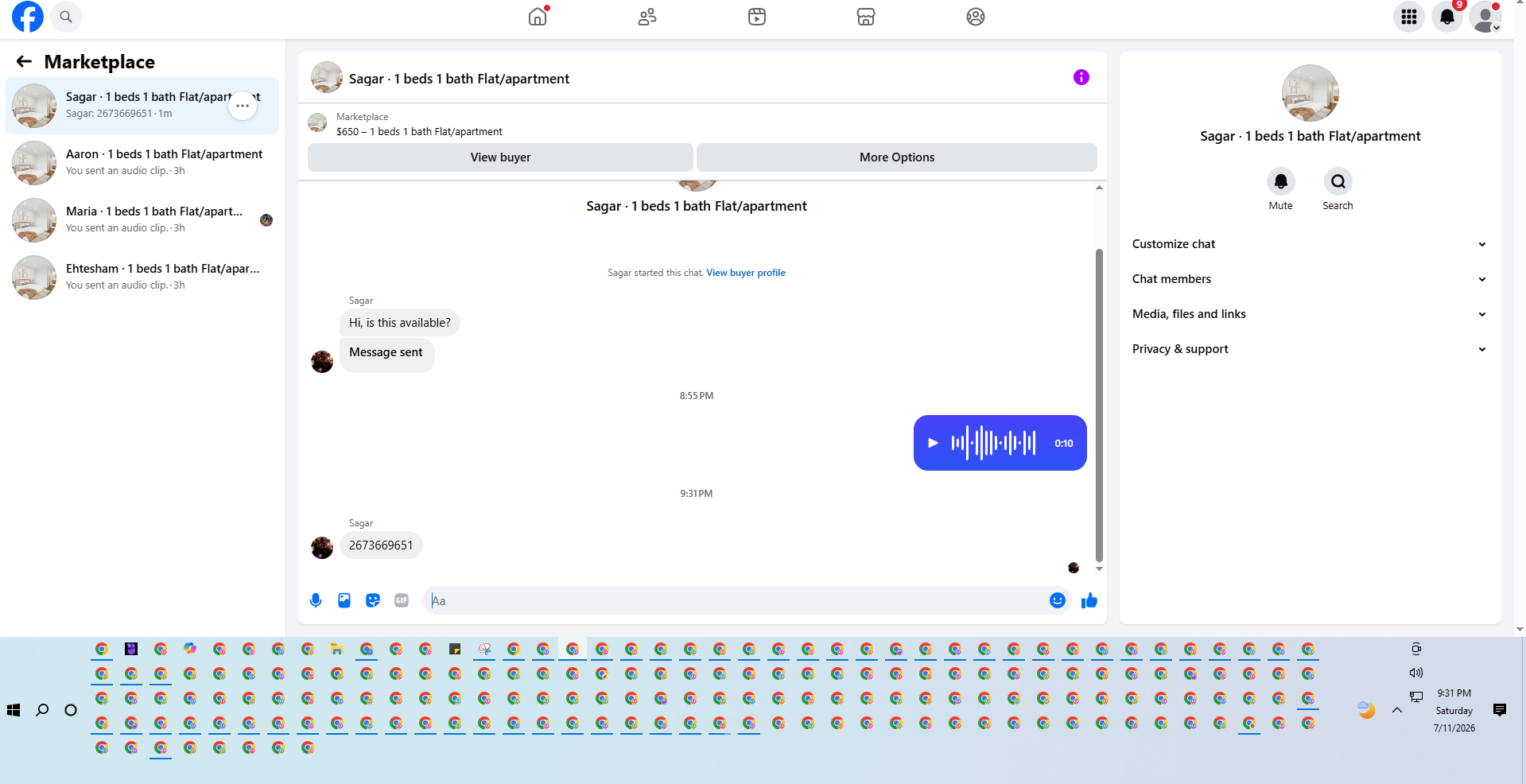Go to the Home feed tab
The height and width of the screenshot is (784, 1526).
click(x=538, y=17)
